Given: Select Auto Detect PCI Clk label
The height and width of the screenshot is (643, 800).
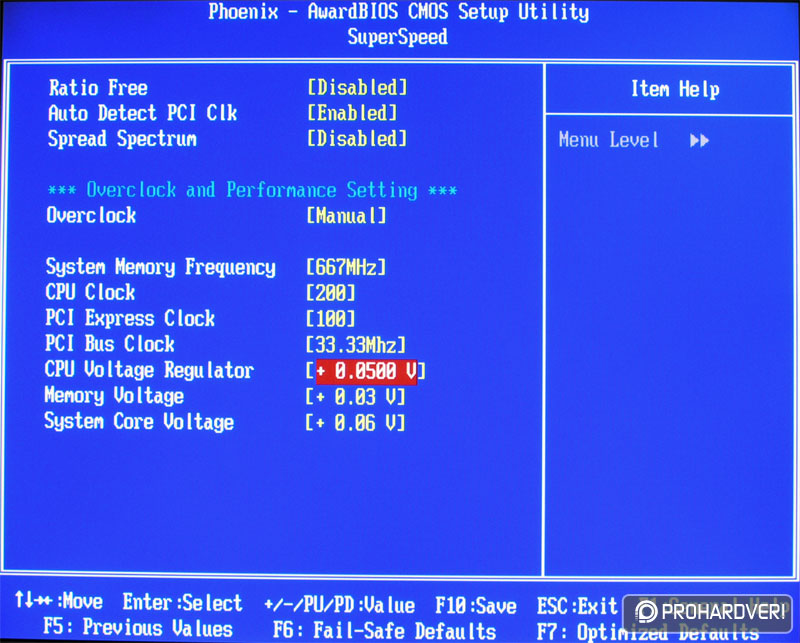Looking at the screenshot, I should point(142,113).
